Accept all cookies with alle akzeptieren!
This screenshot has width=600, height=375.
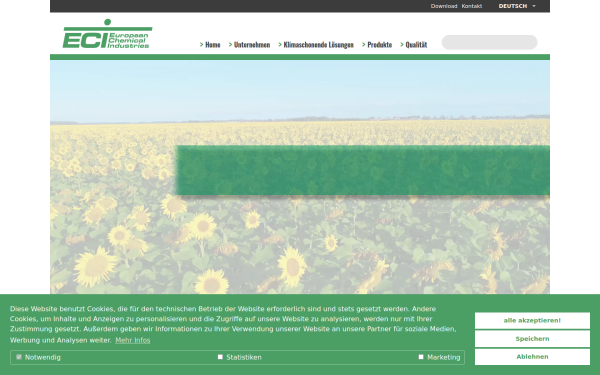532,321
